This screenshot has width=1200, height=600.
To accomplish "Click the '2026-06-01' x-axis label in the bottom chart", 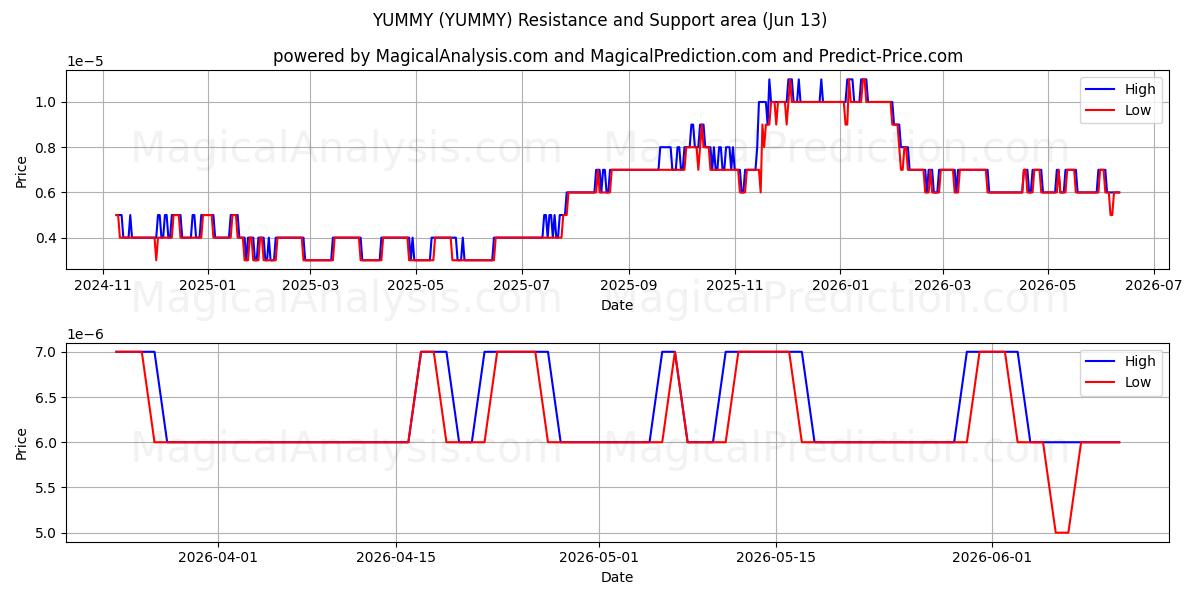I will point(992,557).
